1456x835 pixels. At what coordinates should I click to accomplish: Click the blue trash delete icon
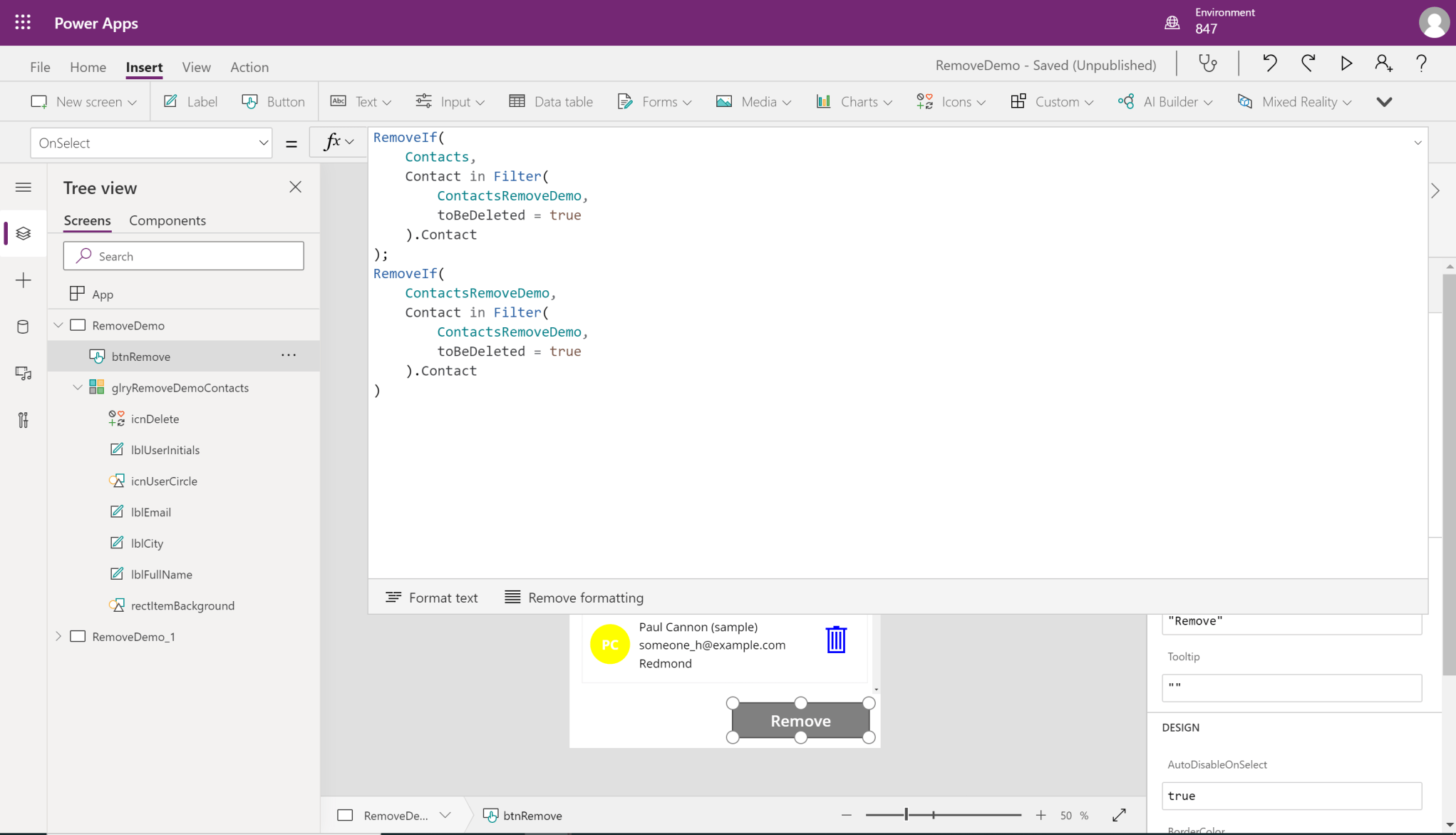(x=835, y=640)
